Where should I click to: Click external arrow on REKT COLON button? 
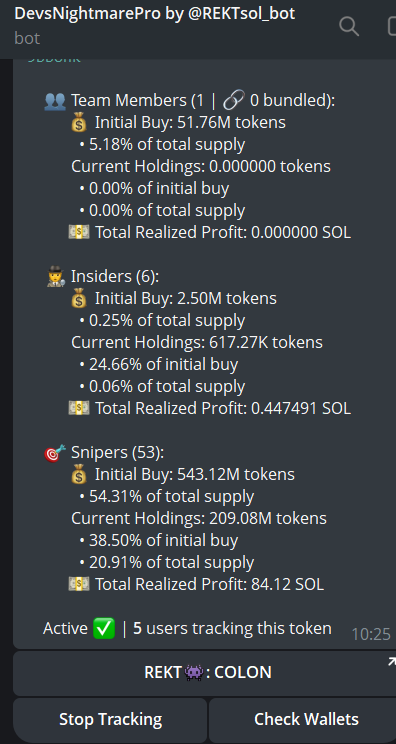pyautogui.click(x=391, y=661)
